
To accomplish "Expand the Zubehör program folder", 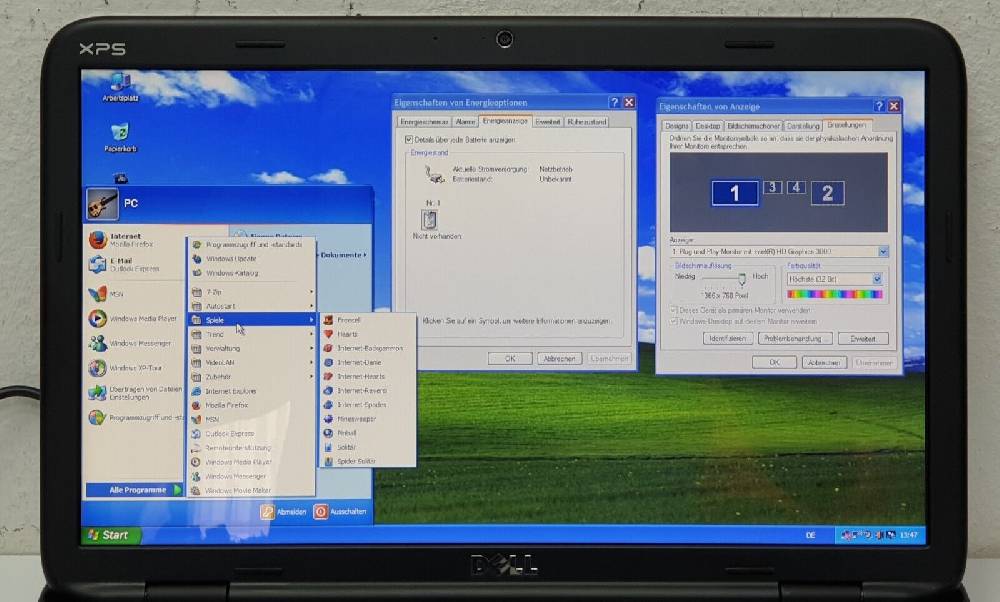I will point(252,376).
